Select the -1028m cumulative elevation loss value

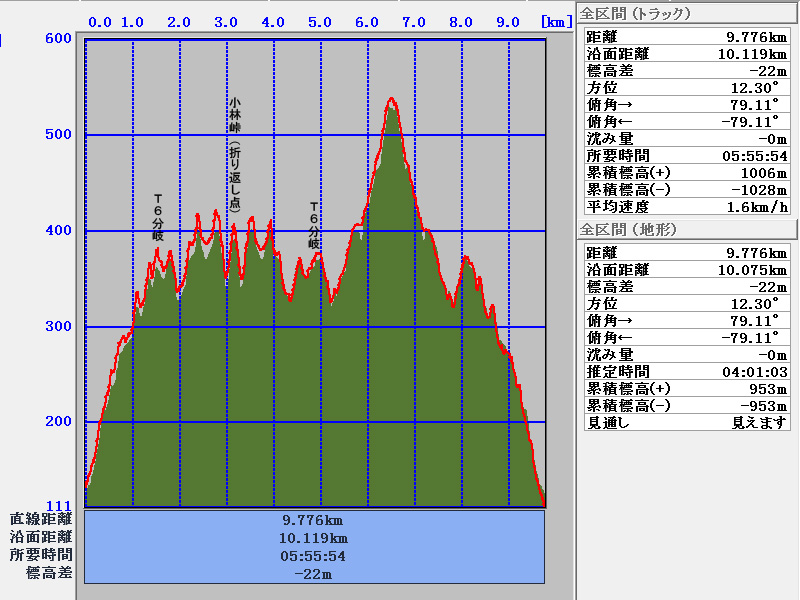point(760,190)
